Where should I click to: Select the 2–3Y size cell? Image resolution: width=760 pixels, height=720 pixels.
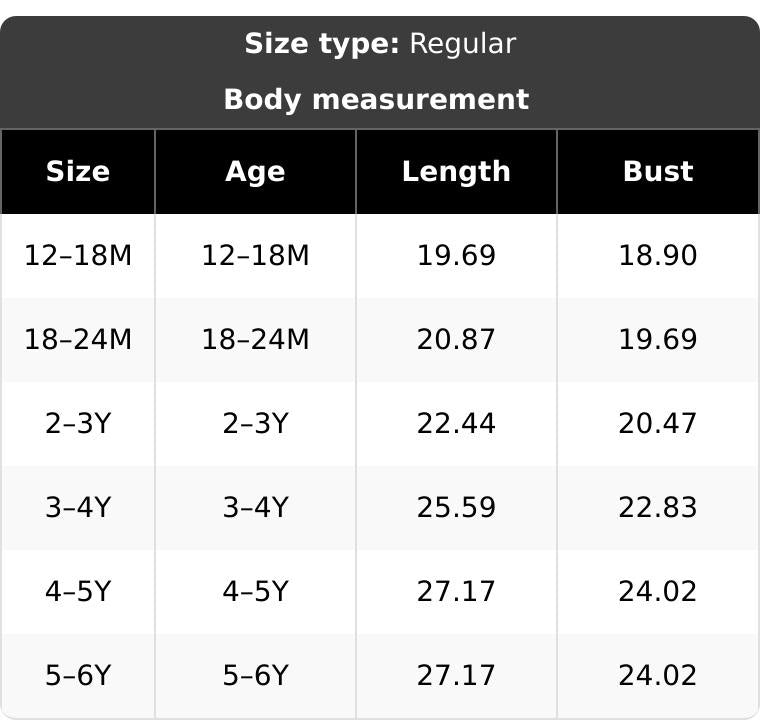78,423
